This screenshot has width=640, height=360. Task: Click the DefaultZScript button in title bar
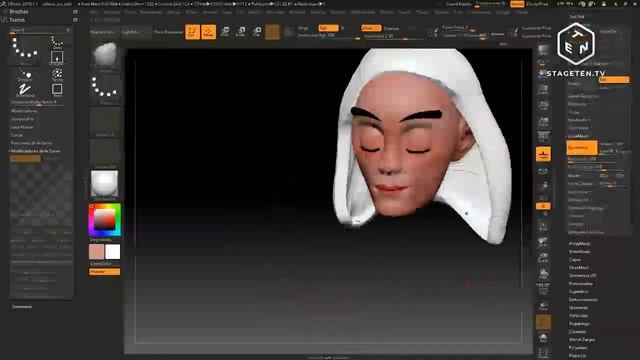pyautogui.click(x=538, y=4)
